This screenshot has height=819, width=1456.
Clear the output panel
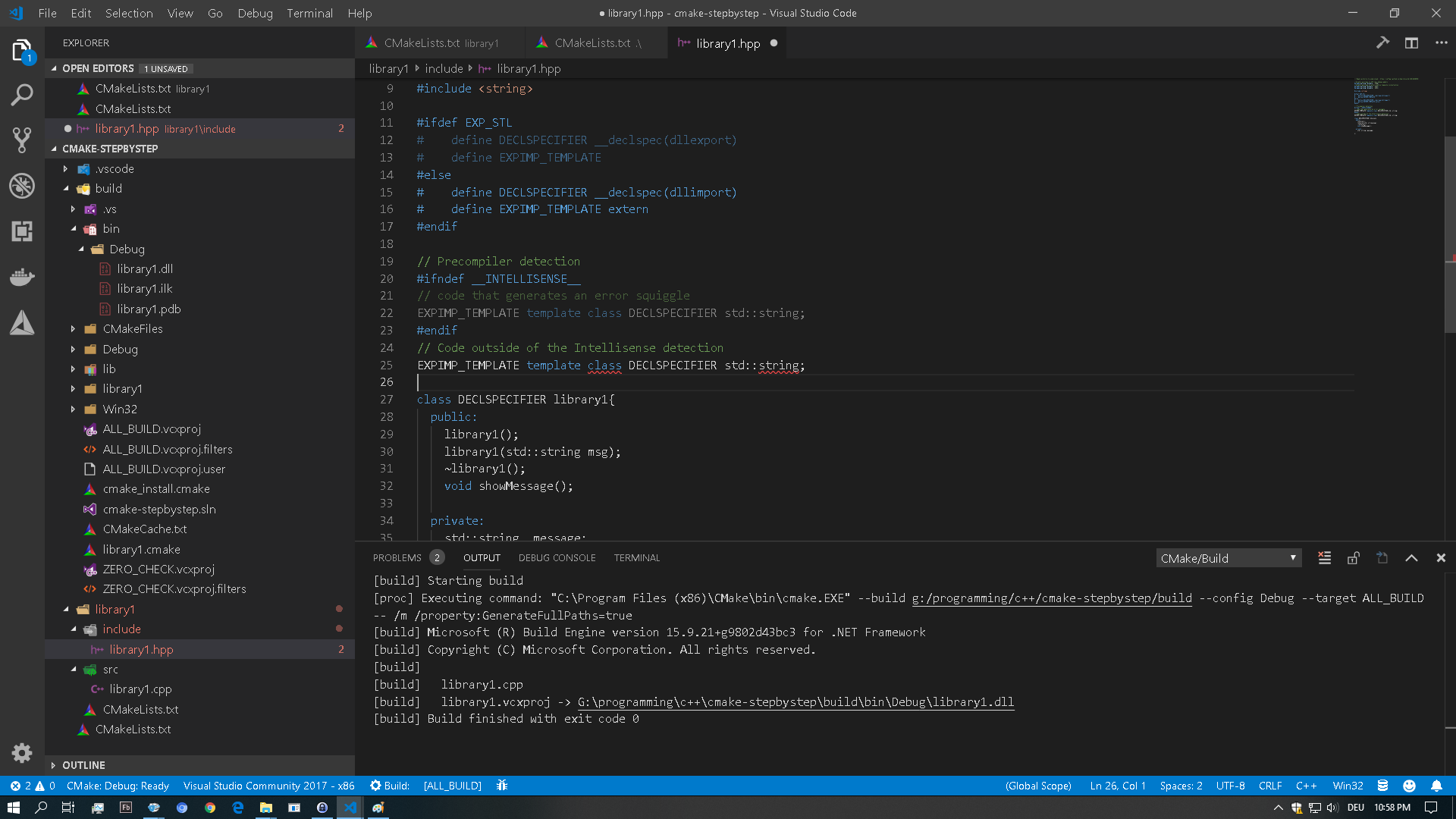[x=1324, y=558]
